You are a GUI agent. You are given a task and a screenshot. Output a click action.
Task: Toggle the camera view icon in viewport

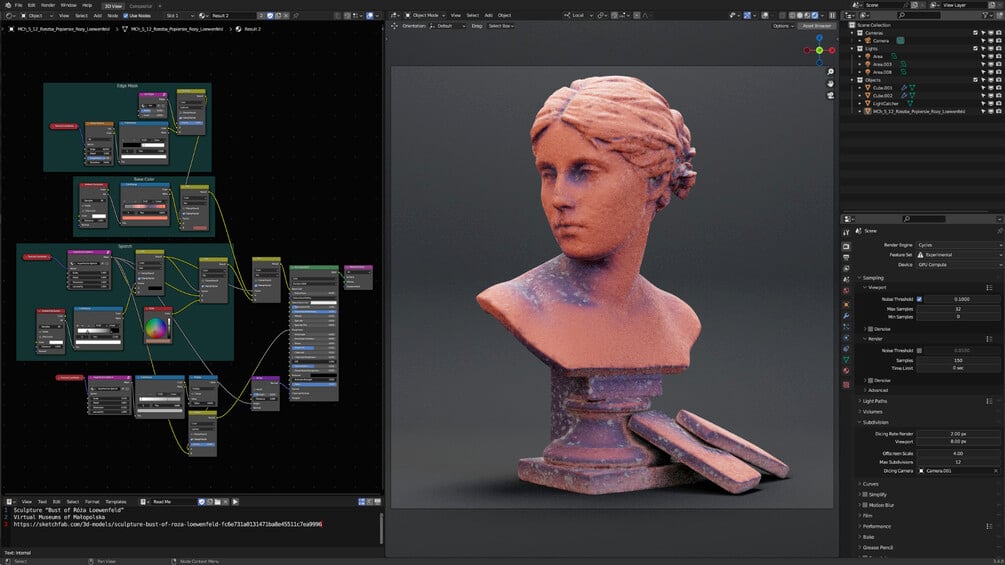coord(831,95)
